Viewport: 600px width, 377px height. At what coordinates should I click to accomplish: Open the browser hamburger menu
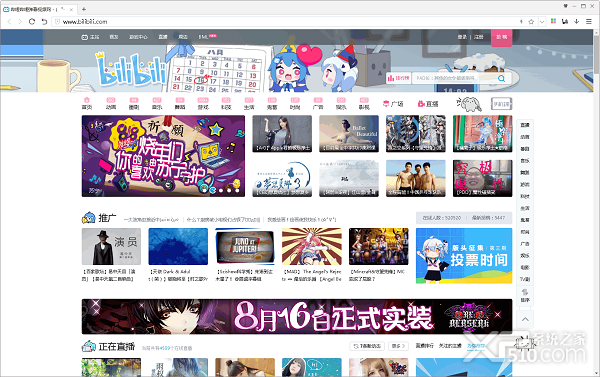(x=589, y=21)
